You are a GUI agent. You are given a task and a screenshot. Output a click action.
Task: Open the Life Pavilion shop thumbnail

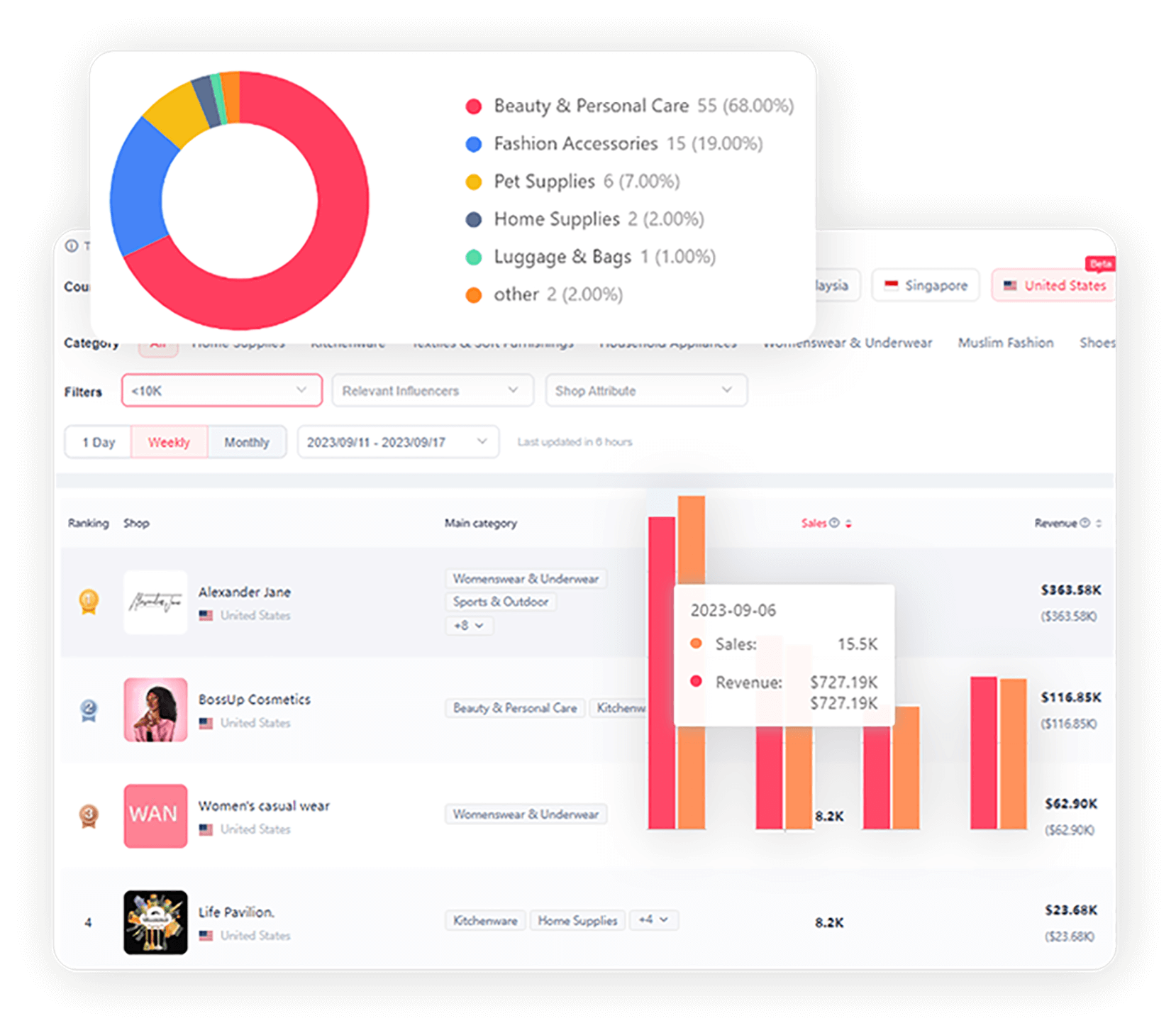click(x=155, y=922)
